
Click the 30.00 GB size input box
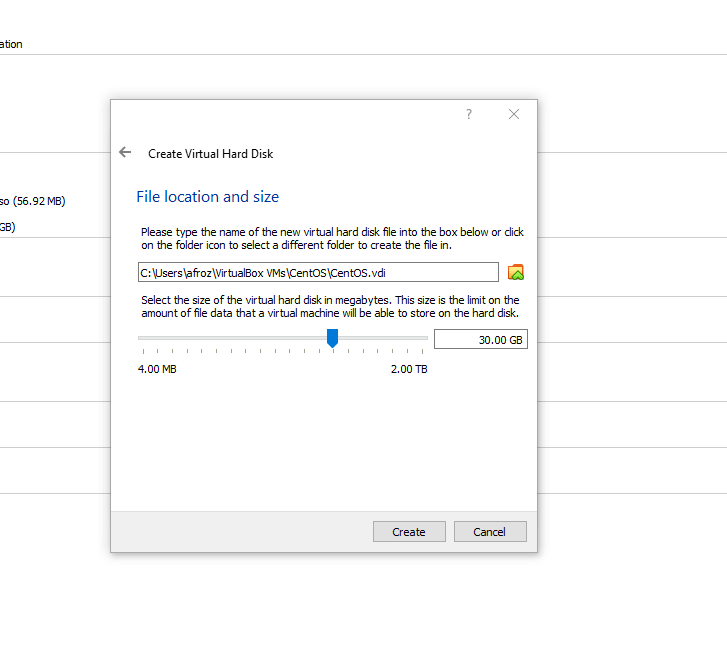click(481, 339)
